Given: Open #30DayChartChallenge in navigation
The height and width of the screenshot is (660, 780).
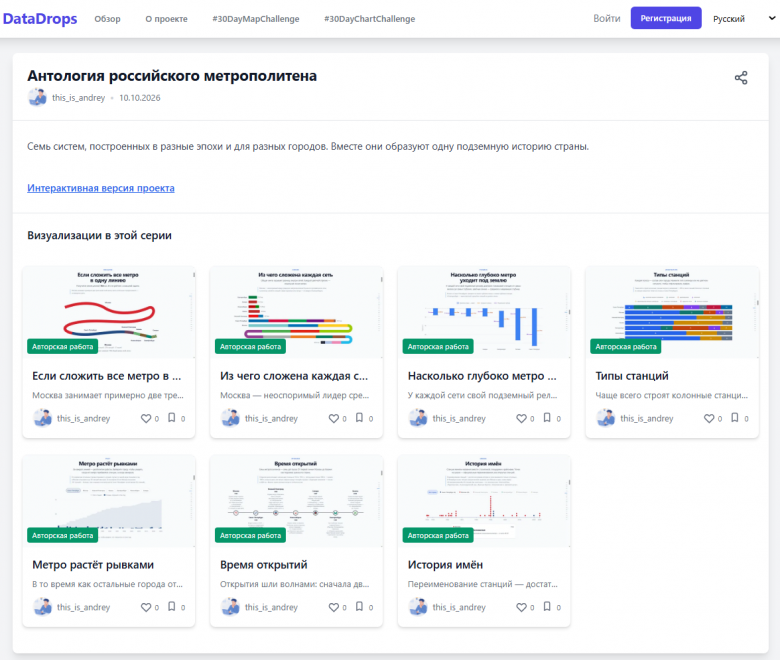Looking at the screenshot, I should coord(370,19).
